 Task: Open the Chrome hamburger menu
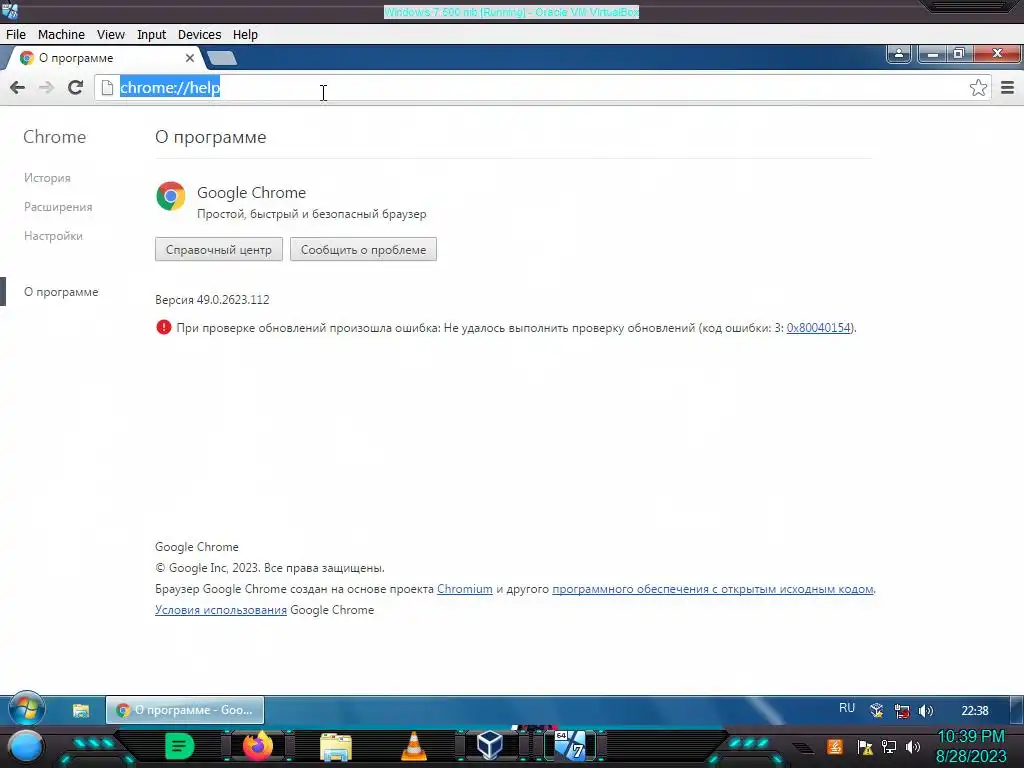click(1007, 88)
